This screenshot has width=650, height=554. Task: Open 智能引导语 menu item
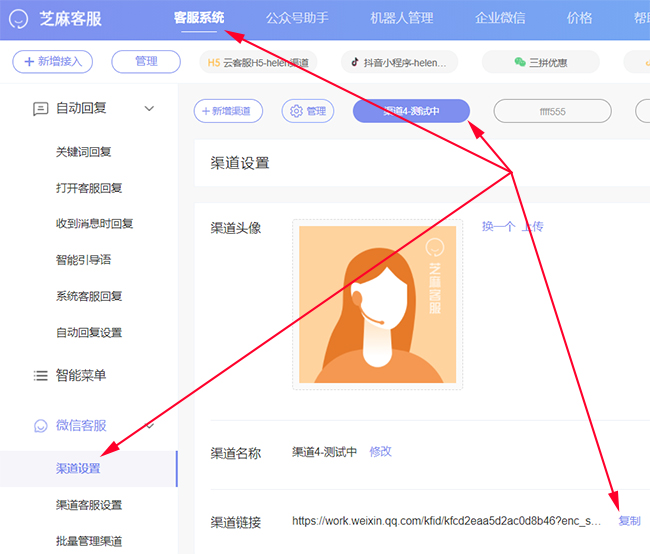tap(83, 260)
